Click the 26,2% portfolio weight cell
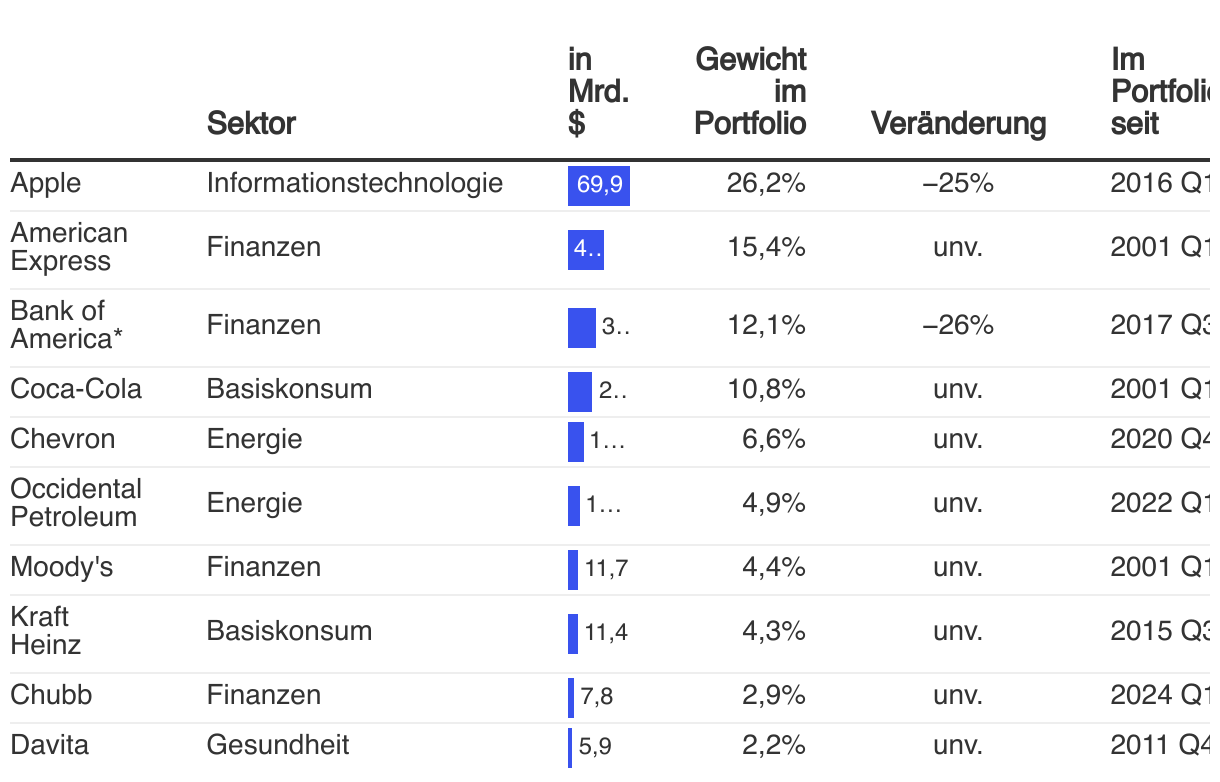This screenshot has height=782, width=1220. [x=766, y=183]
